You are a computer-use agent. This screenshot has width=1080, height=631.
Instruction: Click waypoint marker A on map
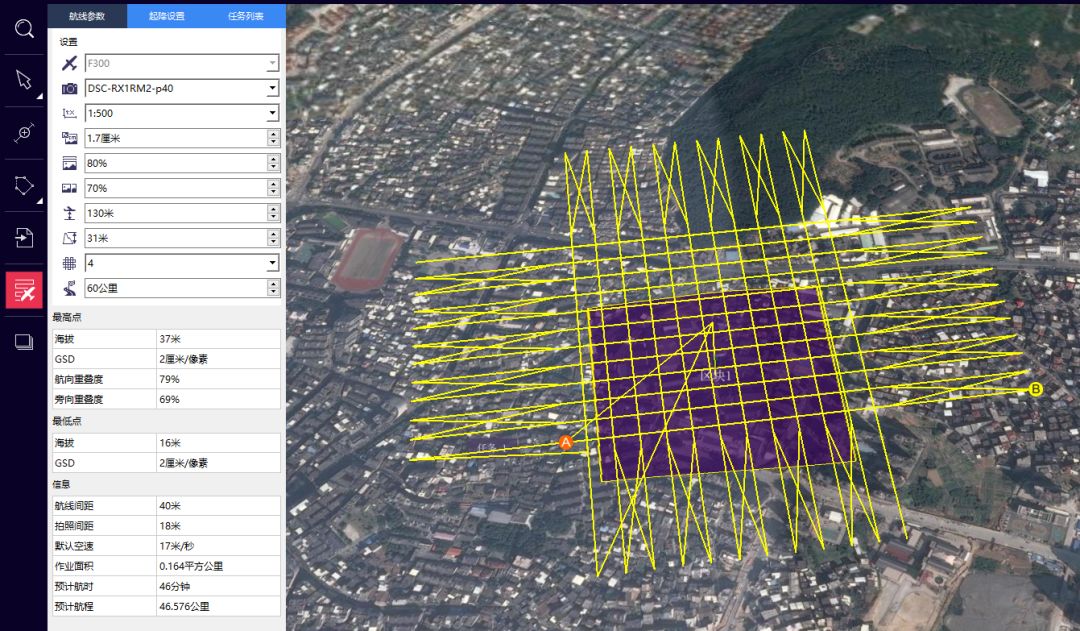coord(565,442)
